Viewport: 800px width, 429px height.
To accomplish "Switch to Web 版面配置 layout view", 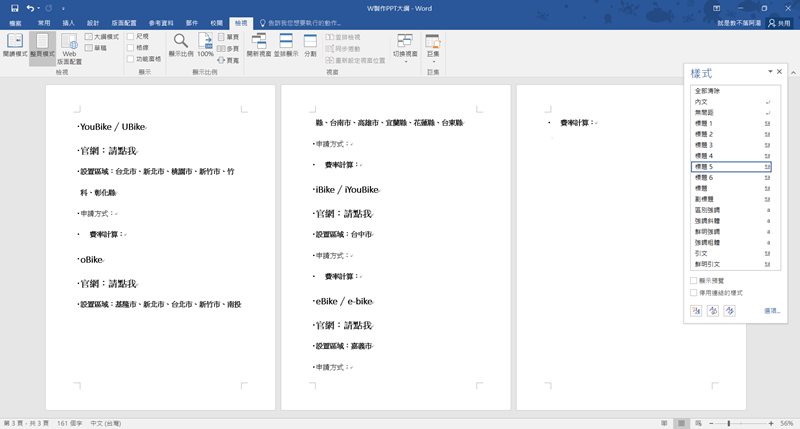I will [69, 48].
